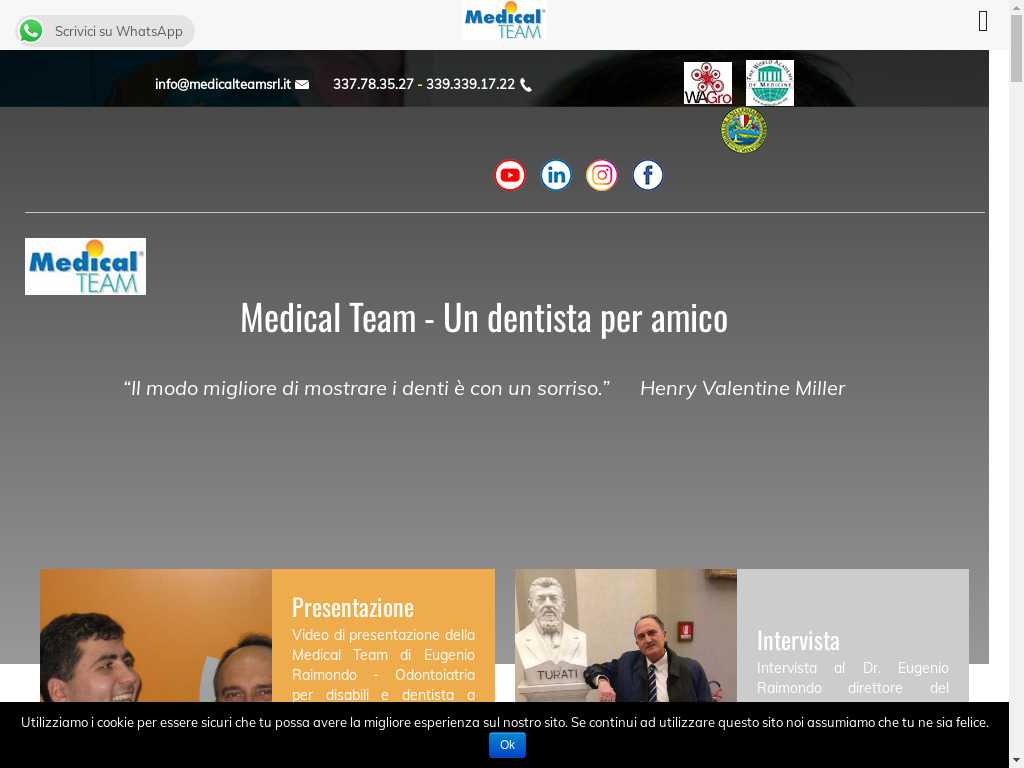Click phone numbers 337.78.35.27 - 339.339.17.22

424,84
